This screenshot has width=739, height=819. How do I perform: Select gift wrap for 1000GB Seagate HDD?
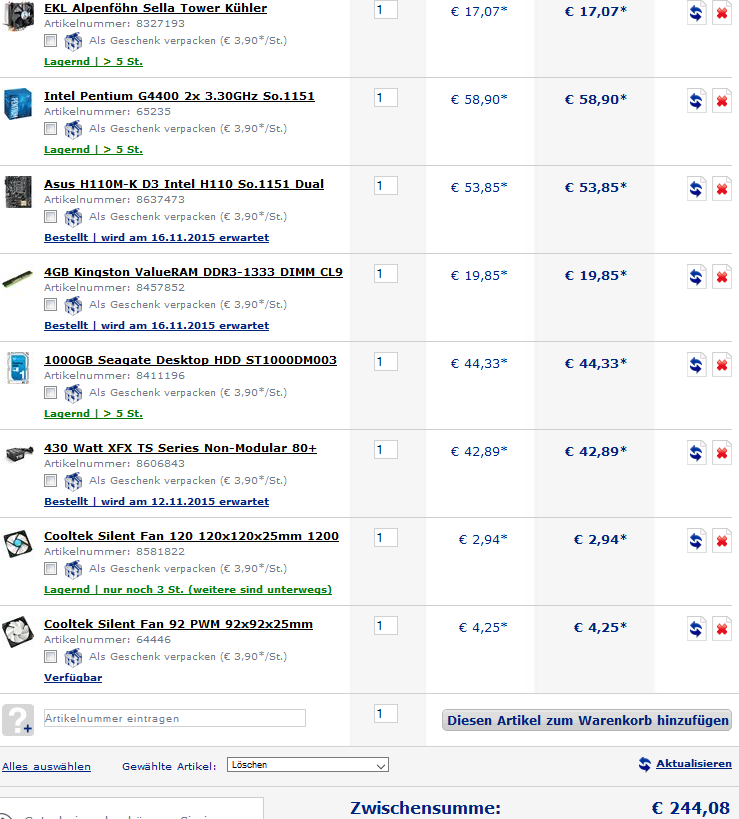click(50, 393)
